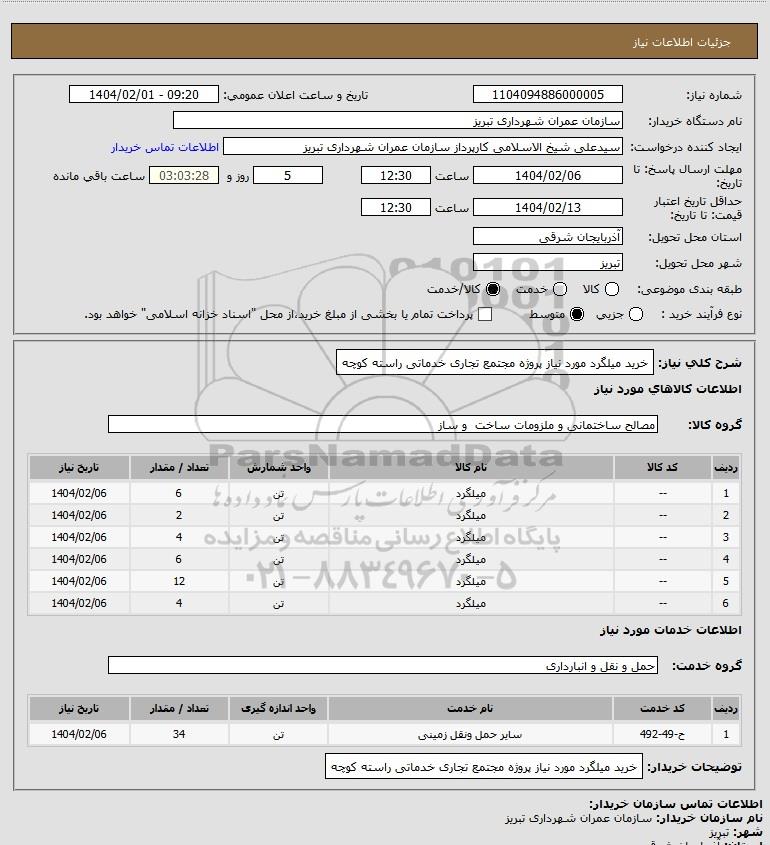Screen dimensions: 770x845
Task: Click the شرح کلی نیاز description field
Action: click(495, 362)
